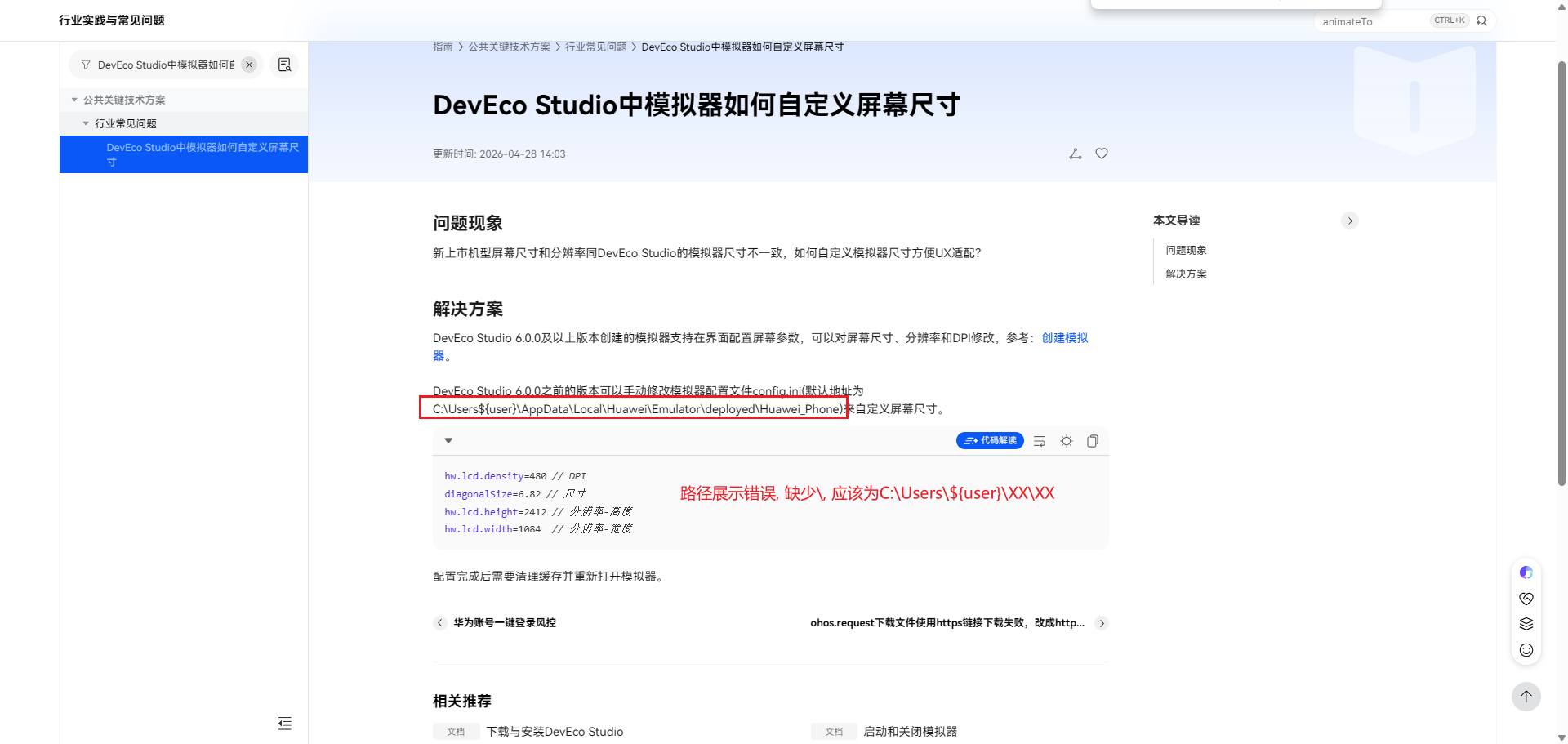Click the previous article chevron icon
This screenshot has height=744, width=1568.
tap(440, 623)
